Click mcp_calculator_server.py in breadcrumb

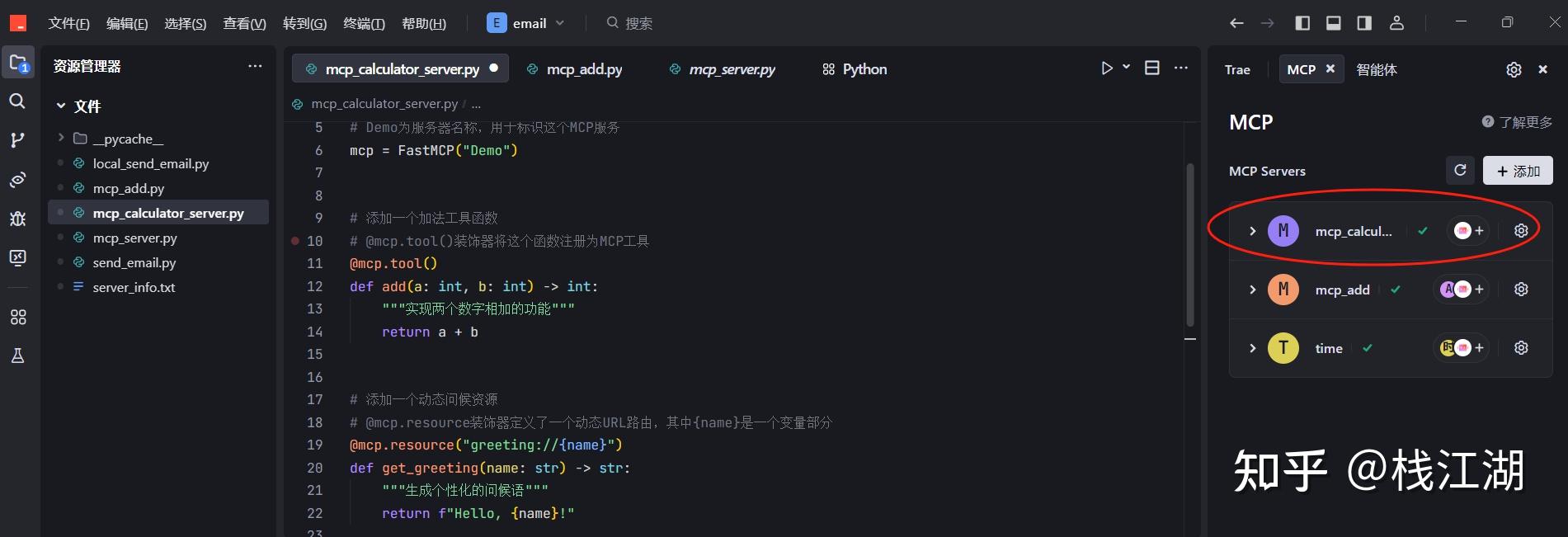[384, 104]
